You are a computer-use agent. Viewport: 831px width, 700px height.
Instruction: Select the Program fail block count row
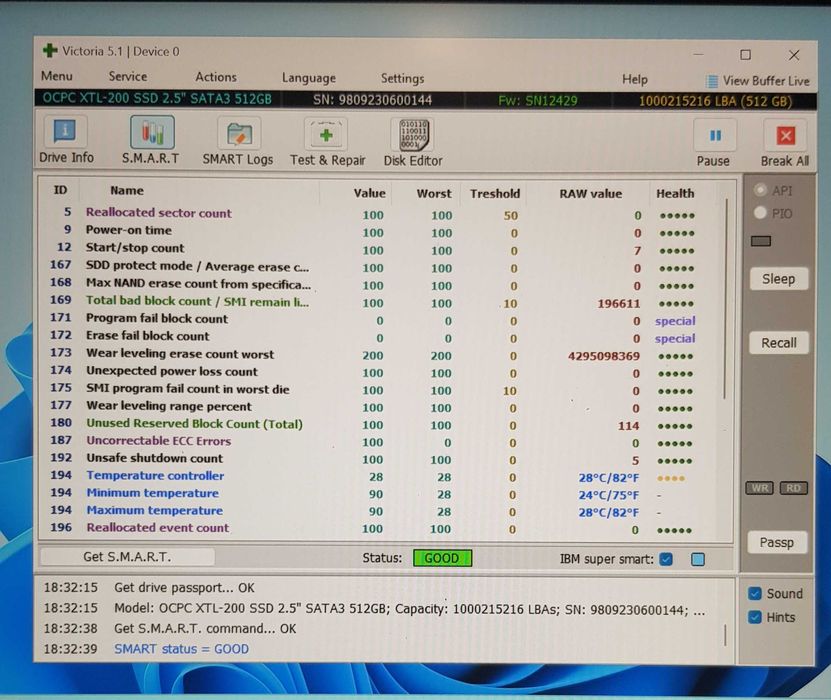point(379,320)
